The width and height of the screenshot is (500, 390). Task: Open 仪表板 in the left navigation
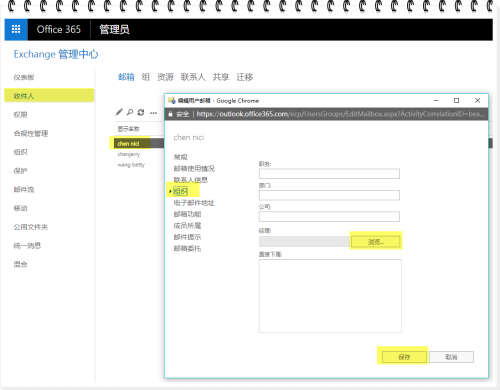point(24,77)
